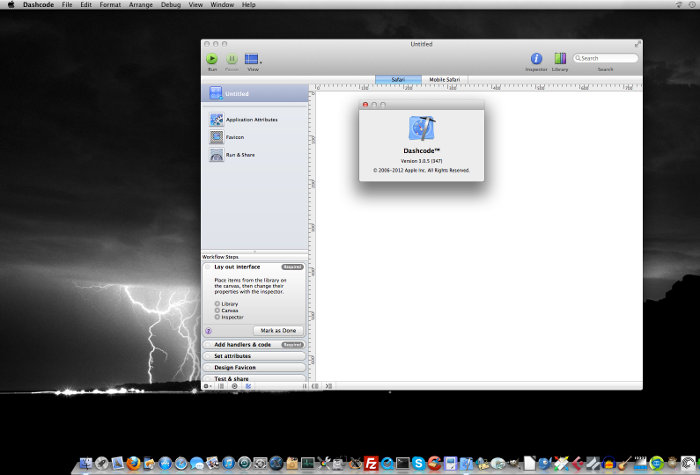Open the View menu in the menu bar
Viewport: 700px width, 475px height.
196,4
